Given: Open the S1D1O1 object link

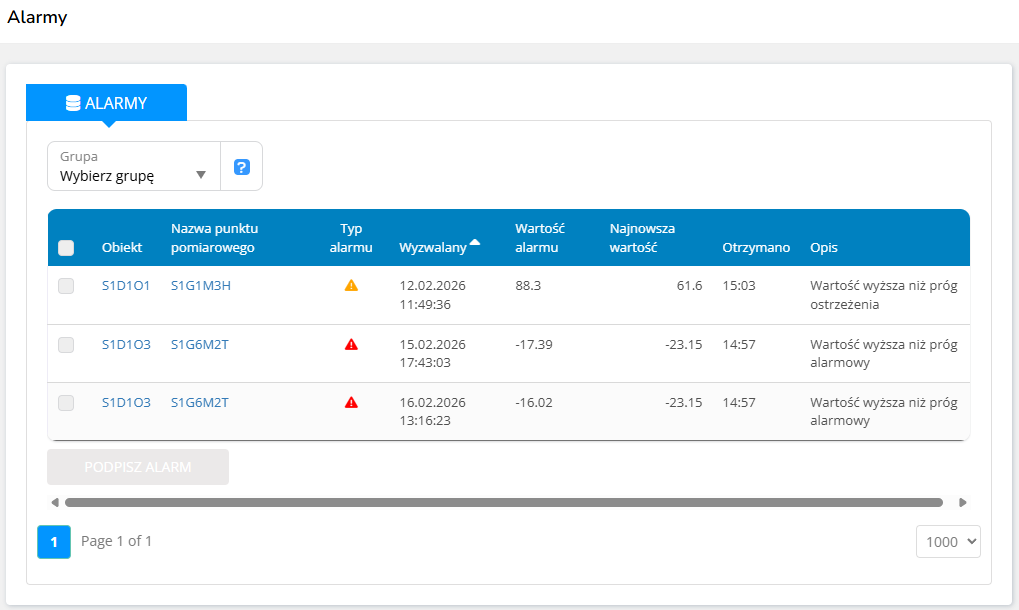Looking at the screenshot, I should [126, 286].
